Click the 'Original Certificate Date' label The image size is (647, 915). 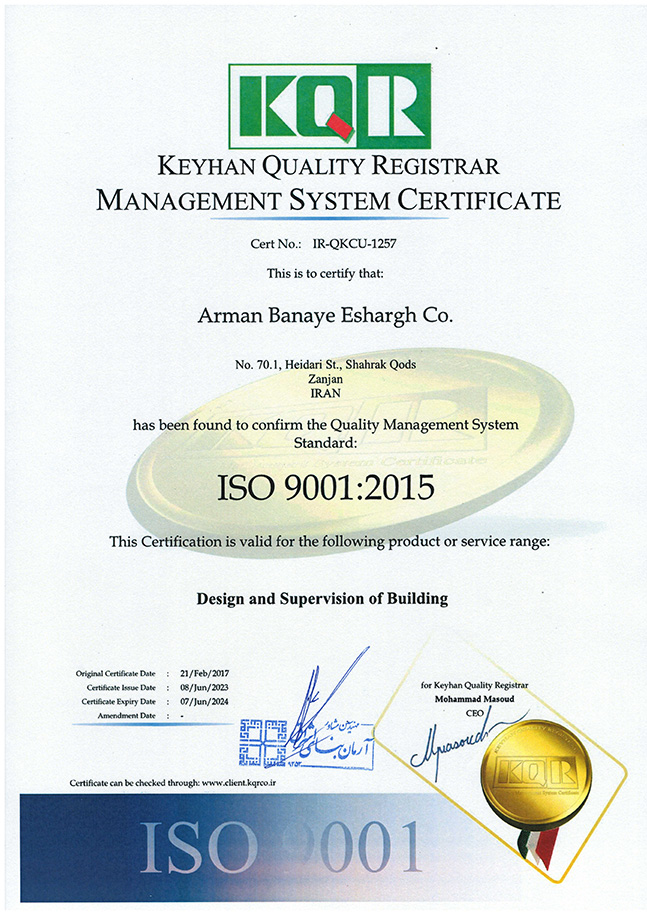tap(116, 673)
